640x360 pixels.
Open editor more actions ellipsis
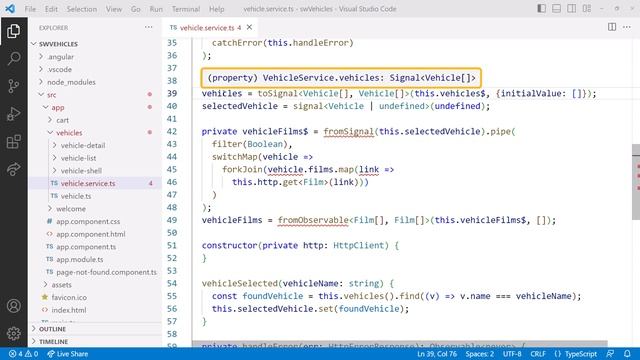(627, 27)
